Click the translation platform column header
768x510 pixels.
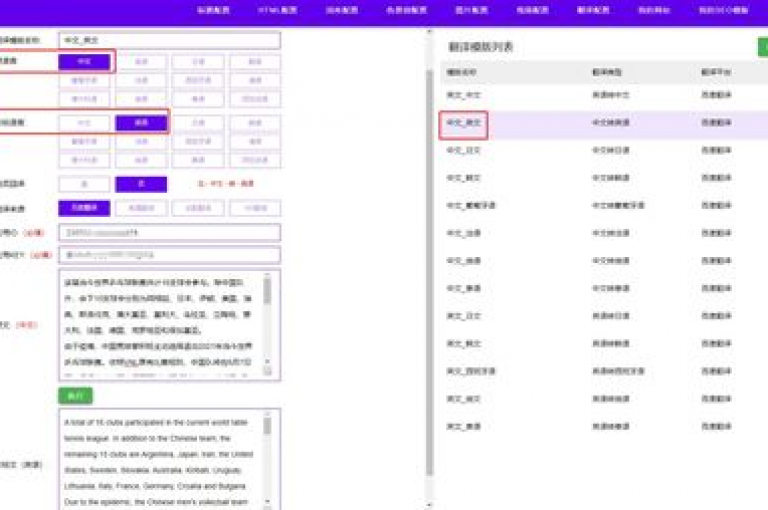[x=716, y=72]
